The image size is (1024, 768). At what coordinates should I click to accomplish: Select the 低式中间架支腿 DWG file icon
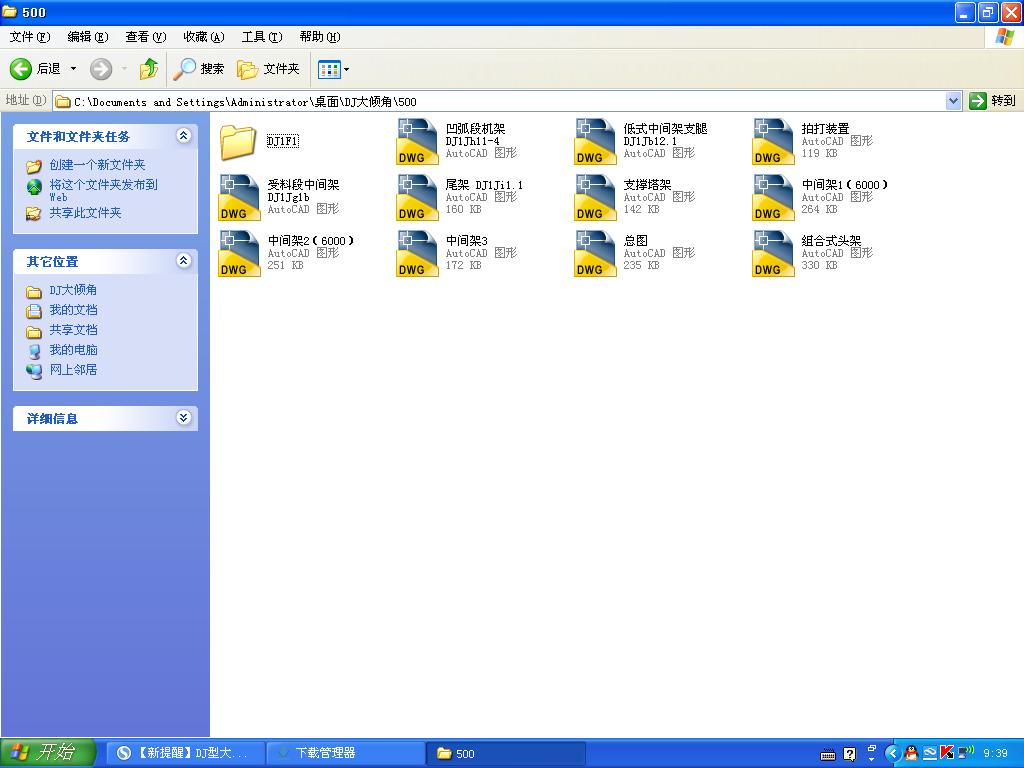point(595,142)
